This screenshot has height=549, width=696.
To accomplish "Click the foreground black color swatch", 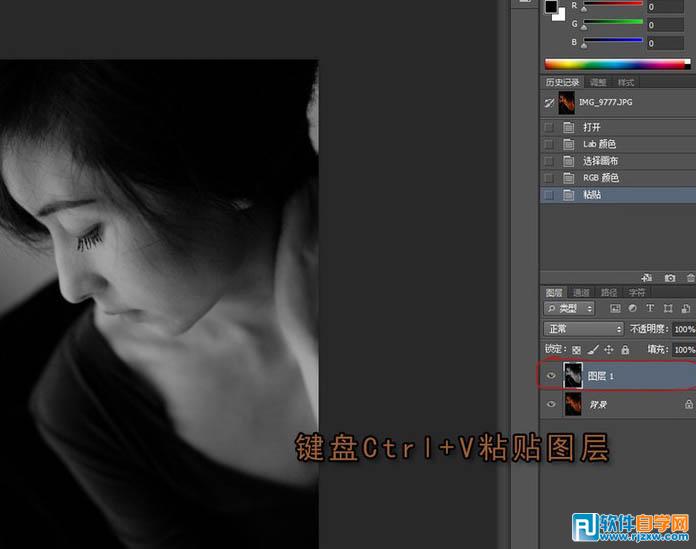I will (x=551, y=6).
